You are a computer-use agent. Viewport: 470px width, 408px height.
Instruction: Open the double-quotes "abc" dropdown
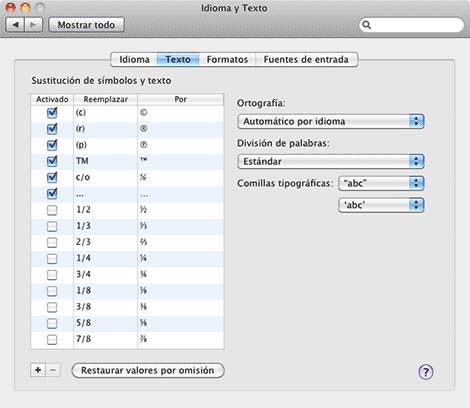(381, 183)
